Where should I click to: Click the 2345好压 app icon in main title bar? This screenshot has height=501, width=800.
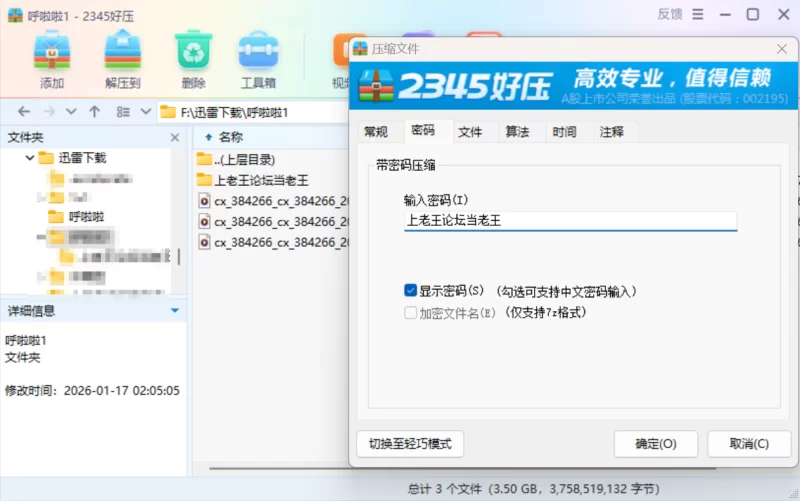[x=15, y=15]
